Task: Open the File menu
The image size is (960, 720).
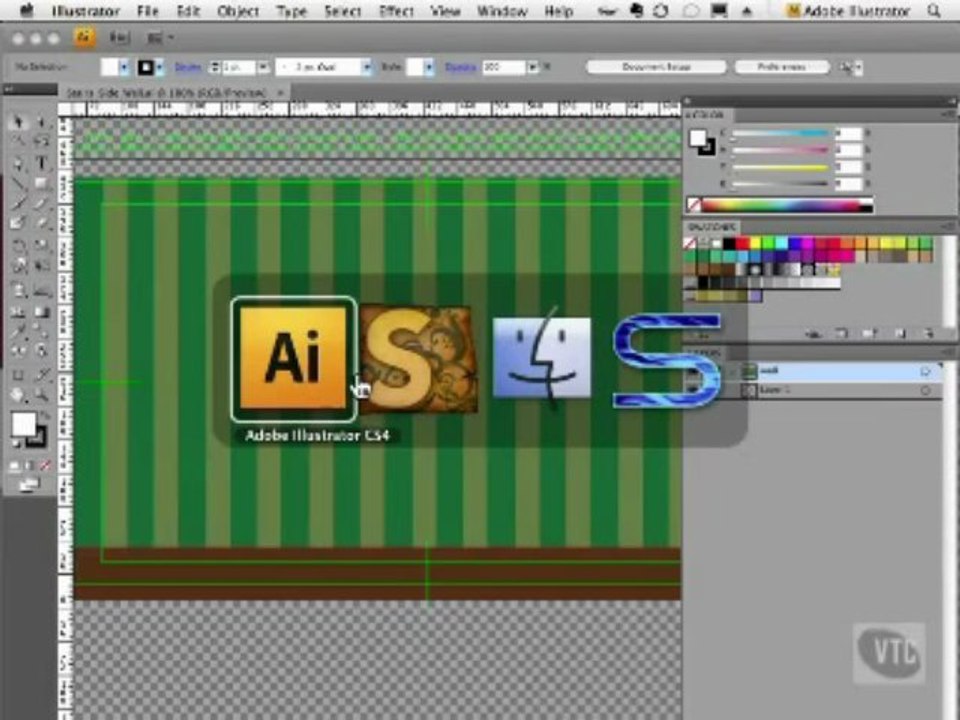Action: (x=148, y=11)
